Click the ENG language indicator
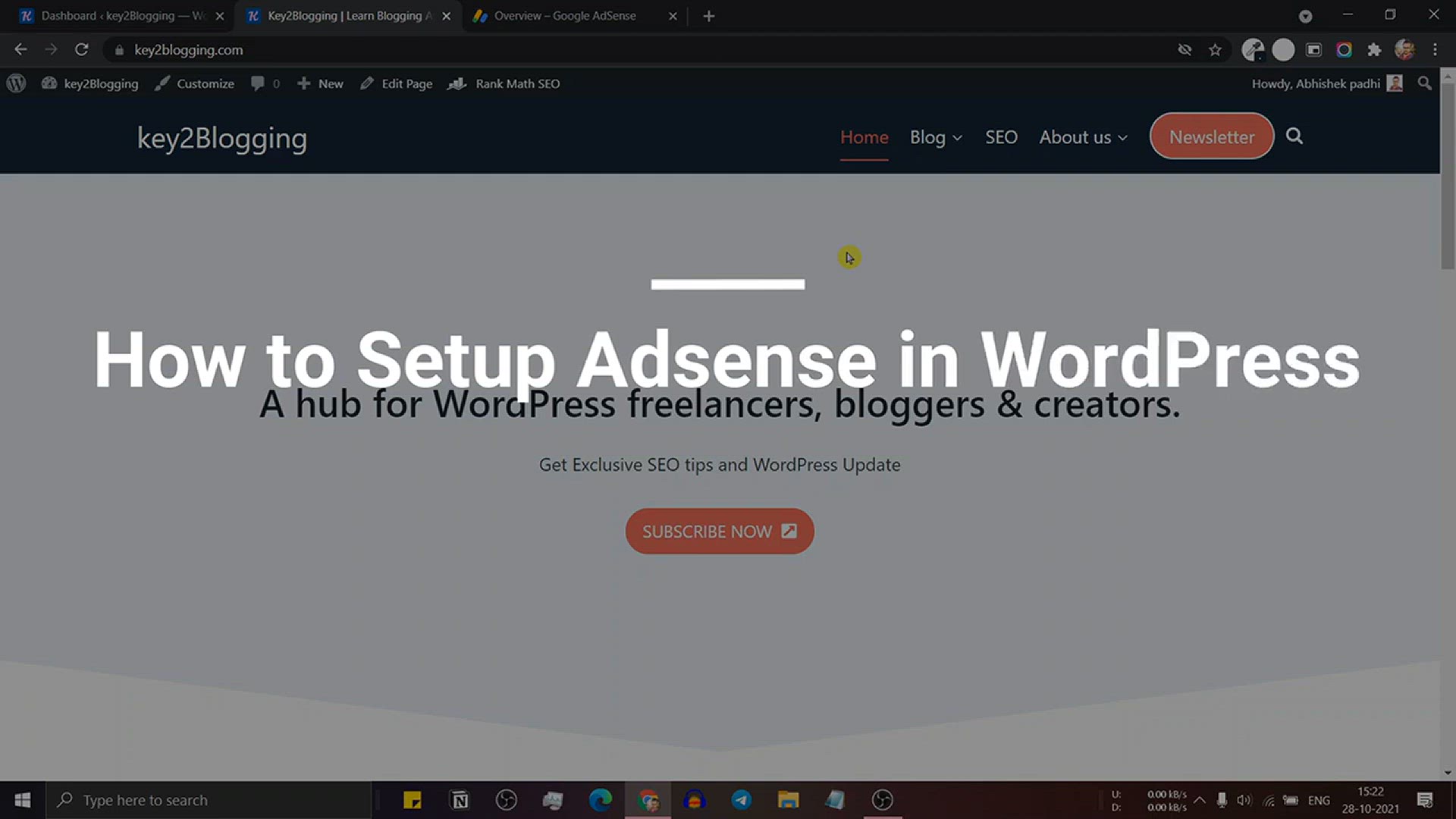The height and width of the screenshot is (819, 1456). [1319, 800]
